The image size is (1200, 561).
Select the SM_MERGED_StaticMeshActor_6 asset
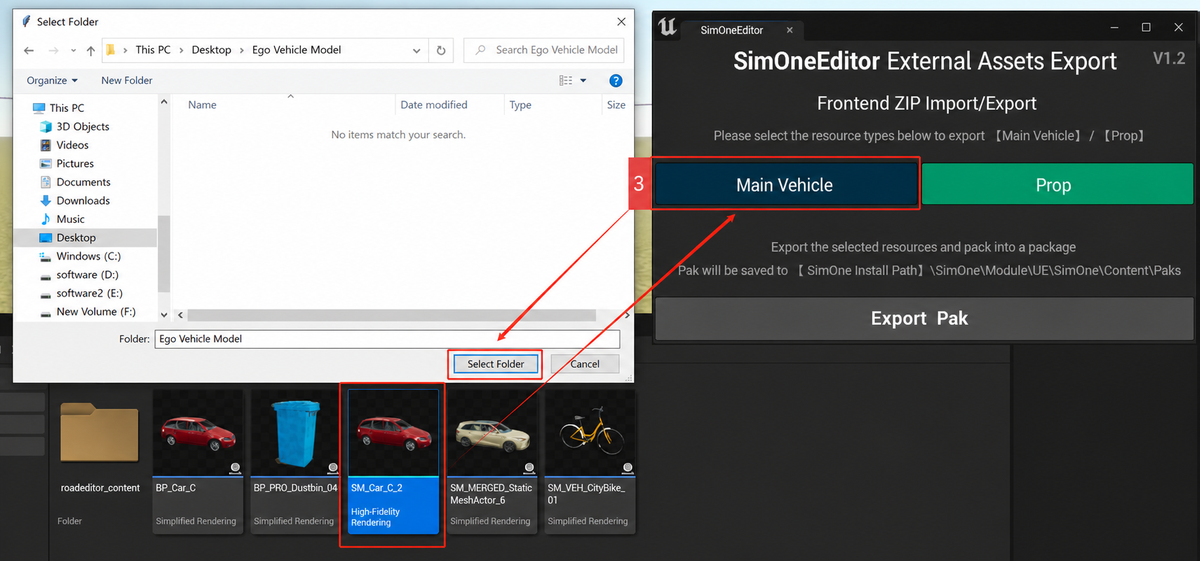(491, 460)
